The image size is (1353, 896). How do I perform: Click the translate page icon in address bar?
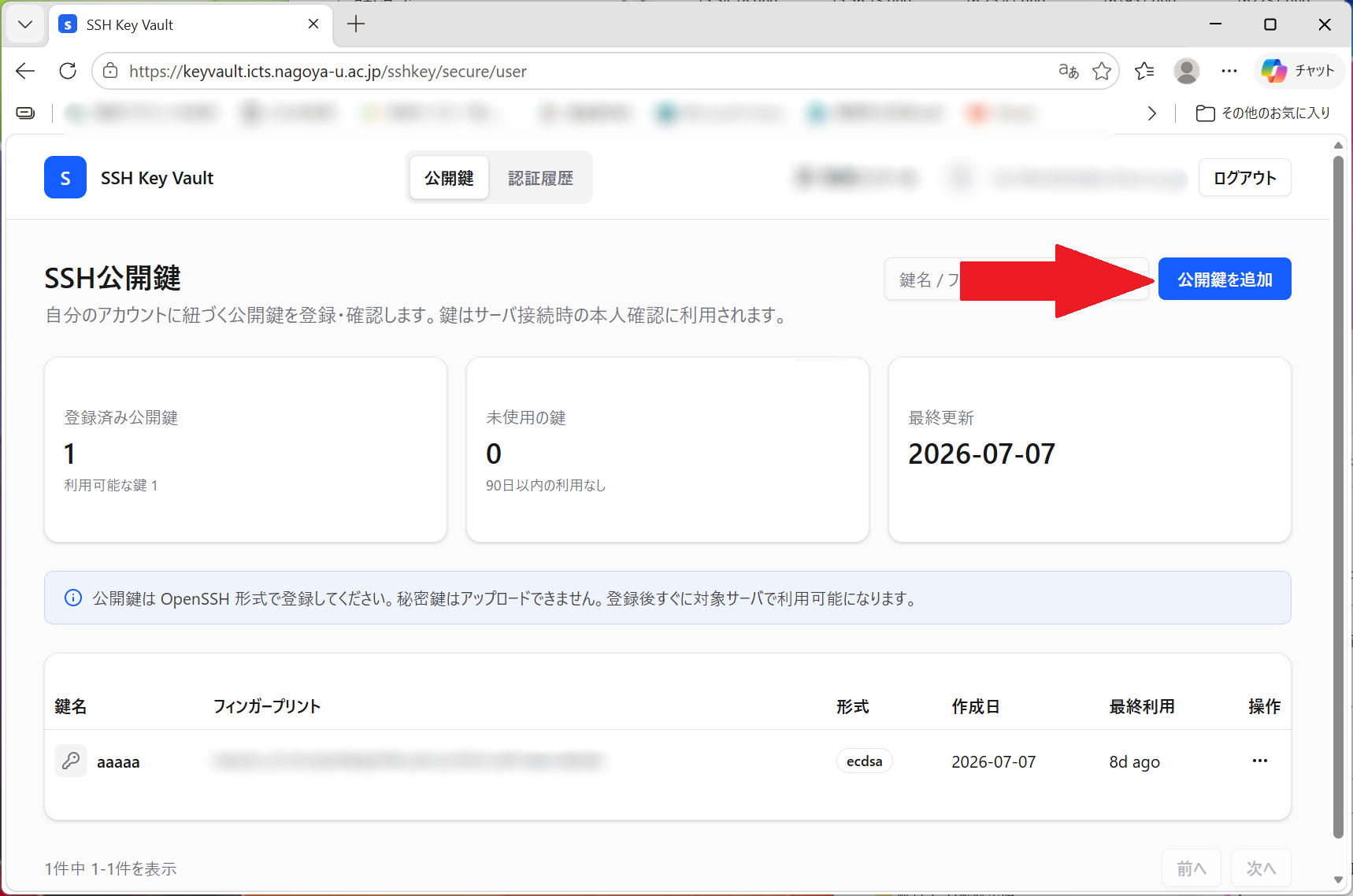click(1069, 71)
